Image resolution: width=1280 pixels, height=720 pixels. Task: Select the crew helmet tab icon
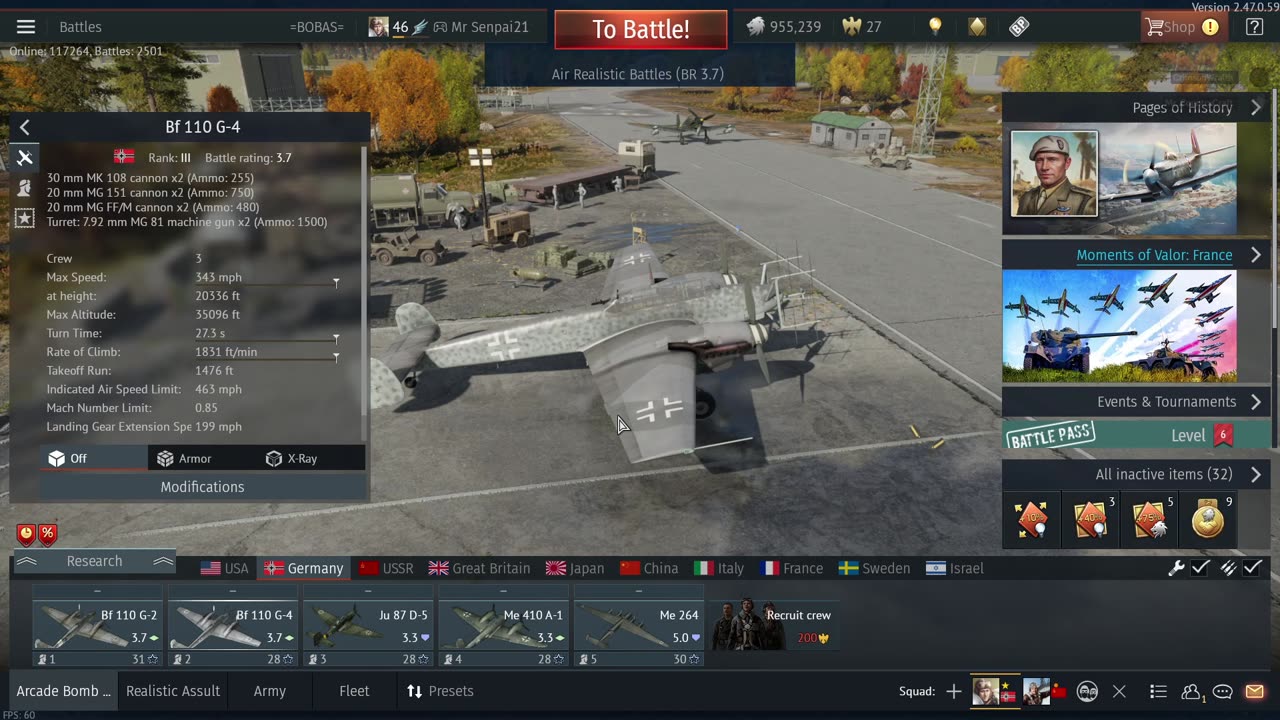coord(25,188)
